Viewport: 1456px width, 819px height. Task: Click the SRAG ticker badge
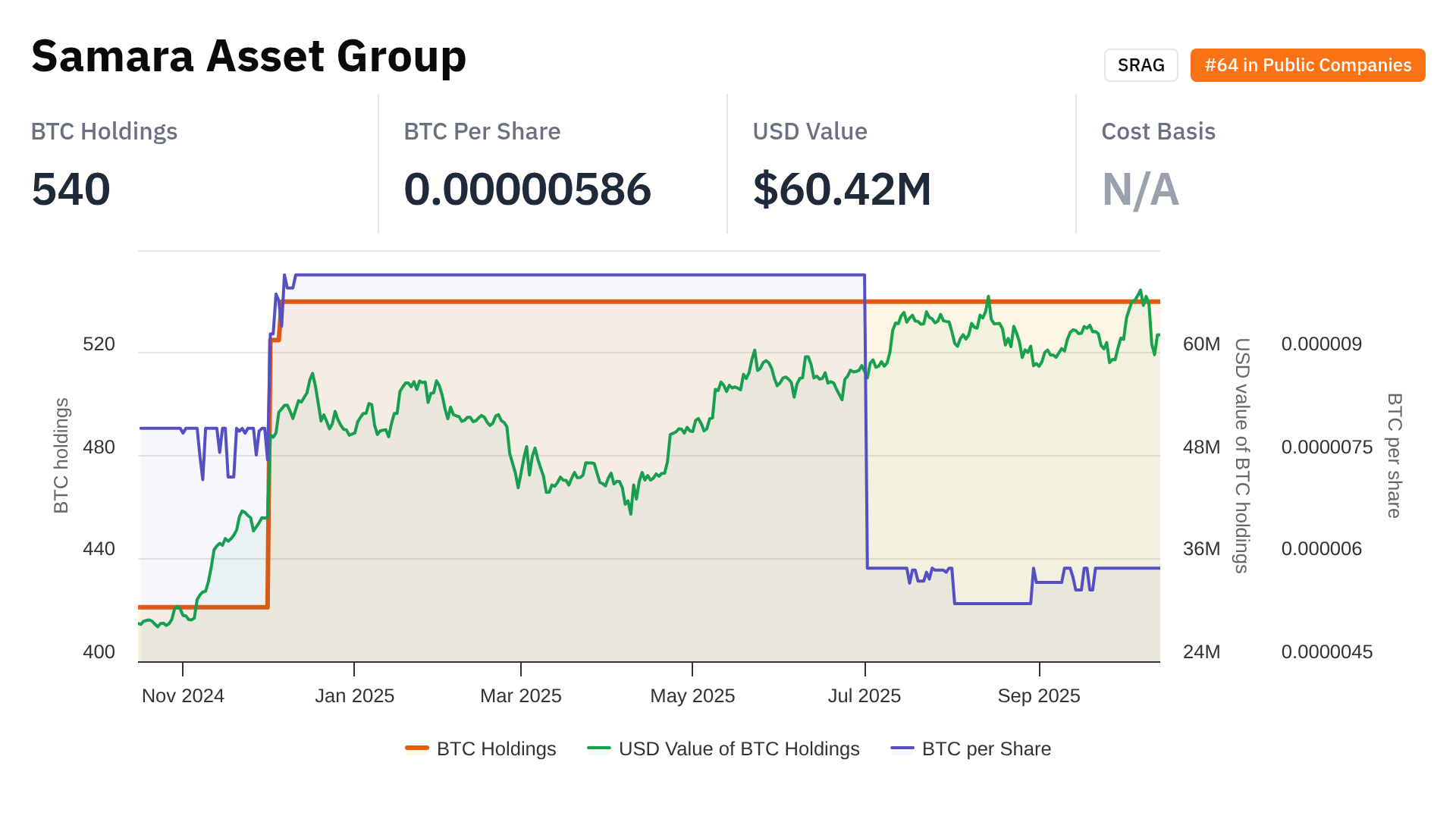coord(1141,65)
